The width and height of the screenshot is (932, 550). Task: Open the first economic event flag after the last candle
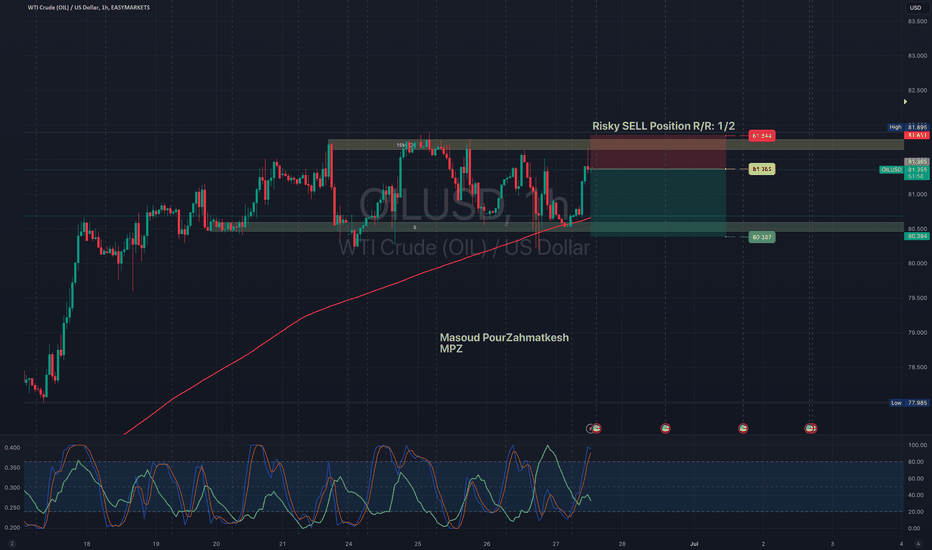pyautogui.click(x=596, y=428)
